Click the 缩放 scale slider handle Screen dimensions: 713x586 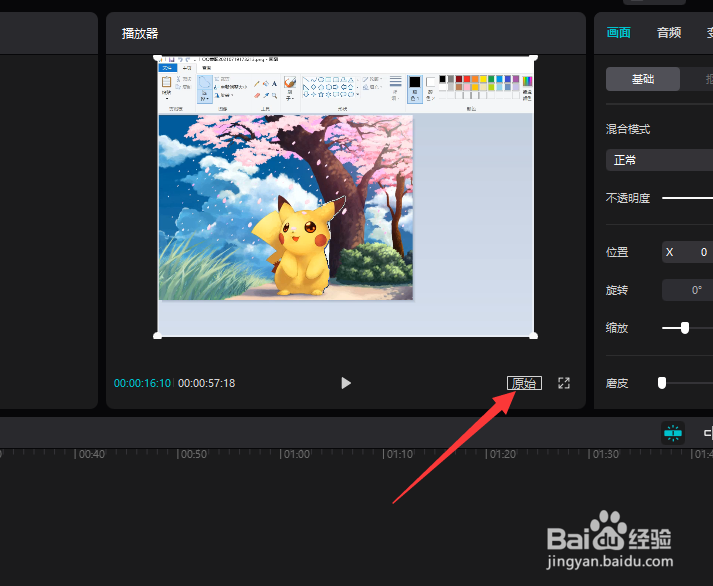685,328
